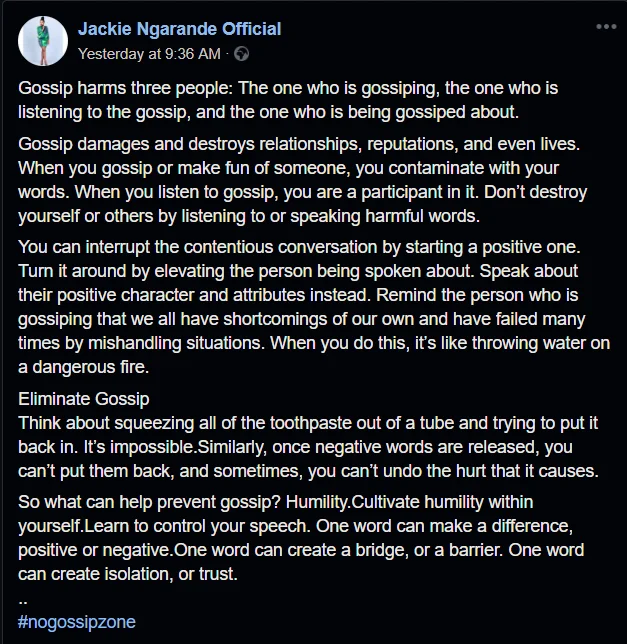The image size is (627, 644).
Task: Click the 'a dangerous fire.' text line
Action: pyautogui.click(x=83, y=367)
